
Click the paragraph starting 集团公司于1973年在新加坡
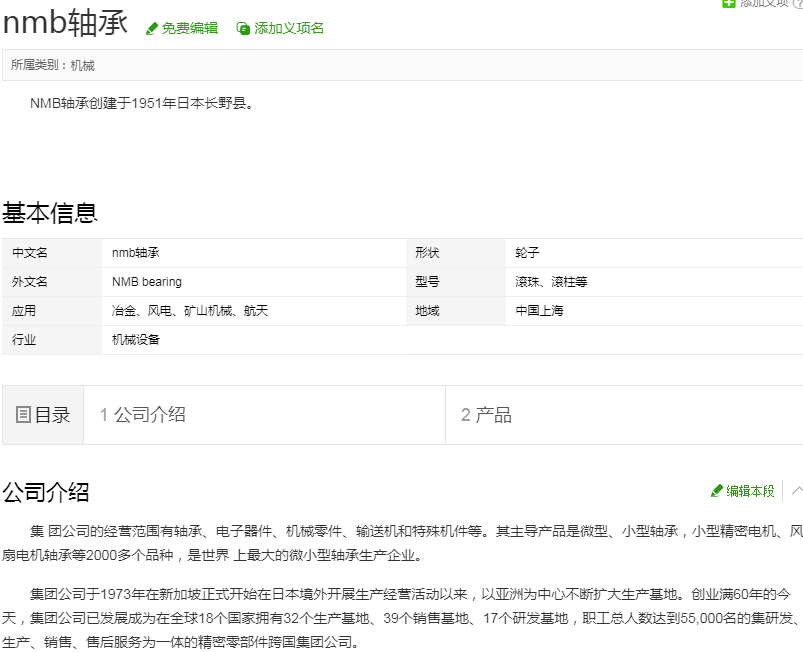pos(402,618)
